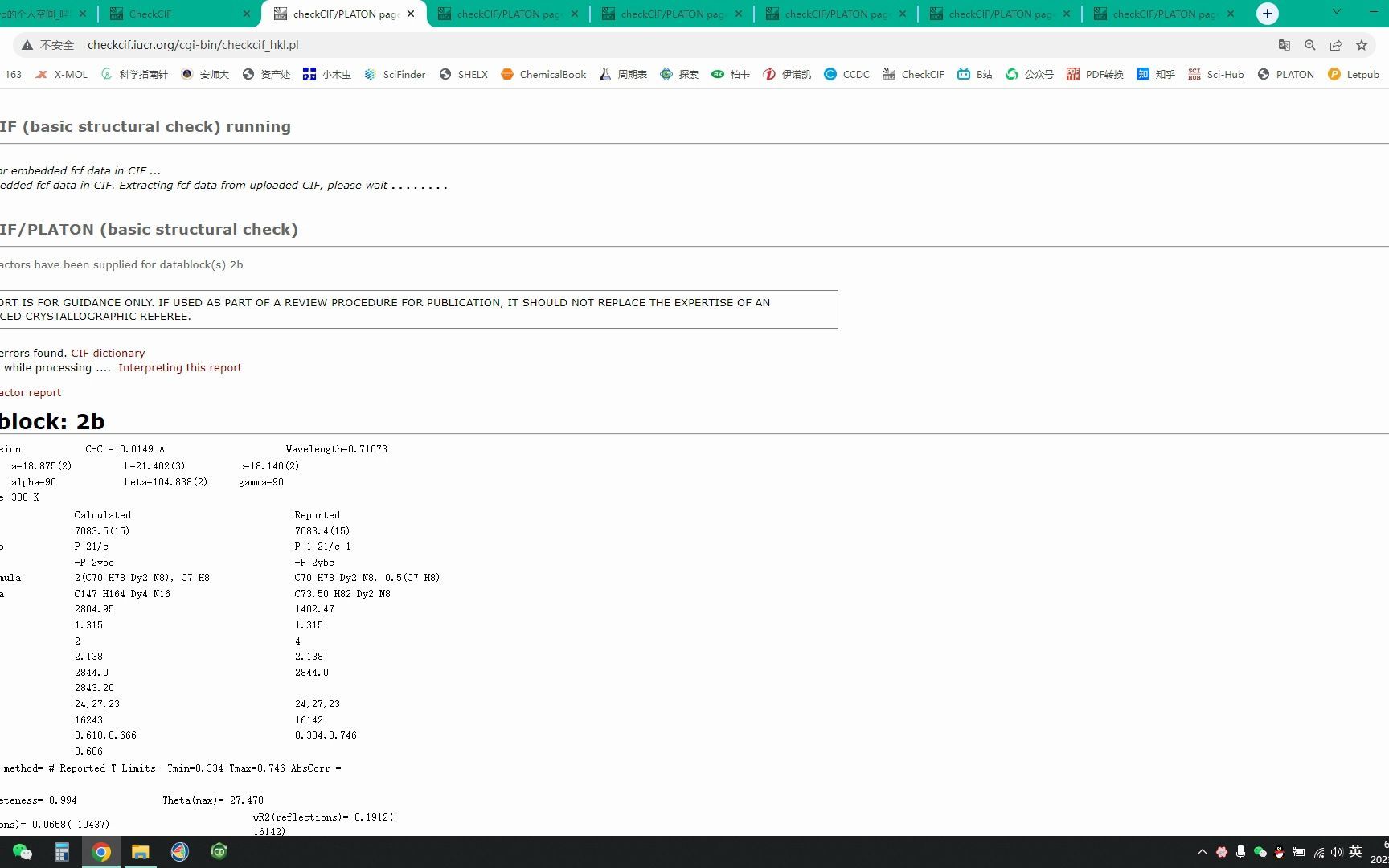This screenshot has width=1389, height=868.
Task: Show hidden system tray icons
Action: 1203,852
